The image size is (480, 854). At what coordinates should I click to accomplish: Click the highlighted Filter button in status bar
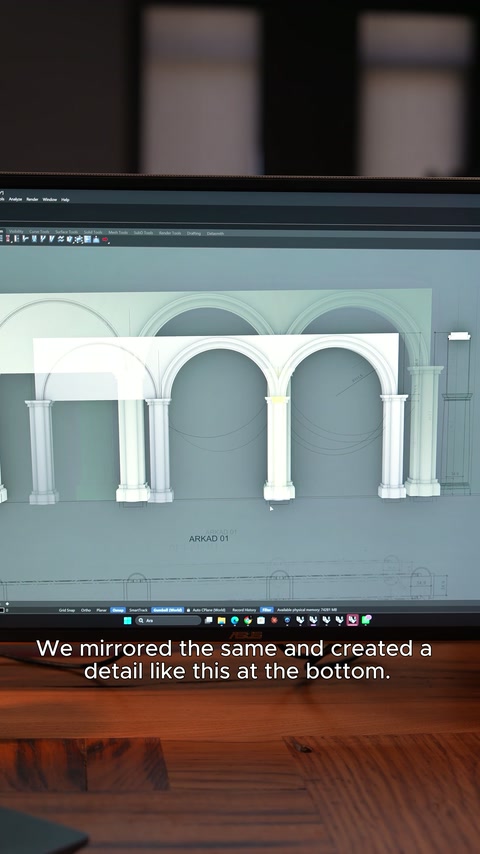click(x=266, y=610)
